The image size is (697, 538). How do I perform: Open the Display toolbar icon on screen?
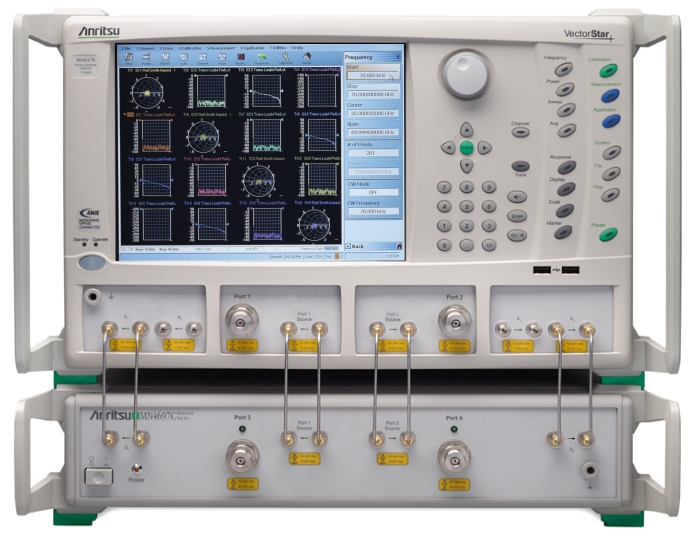tap(240, 58)
